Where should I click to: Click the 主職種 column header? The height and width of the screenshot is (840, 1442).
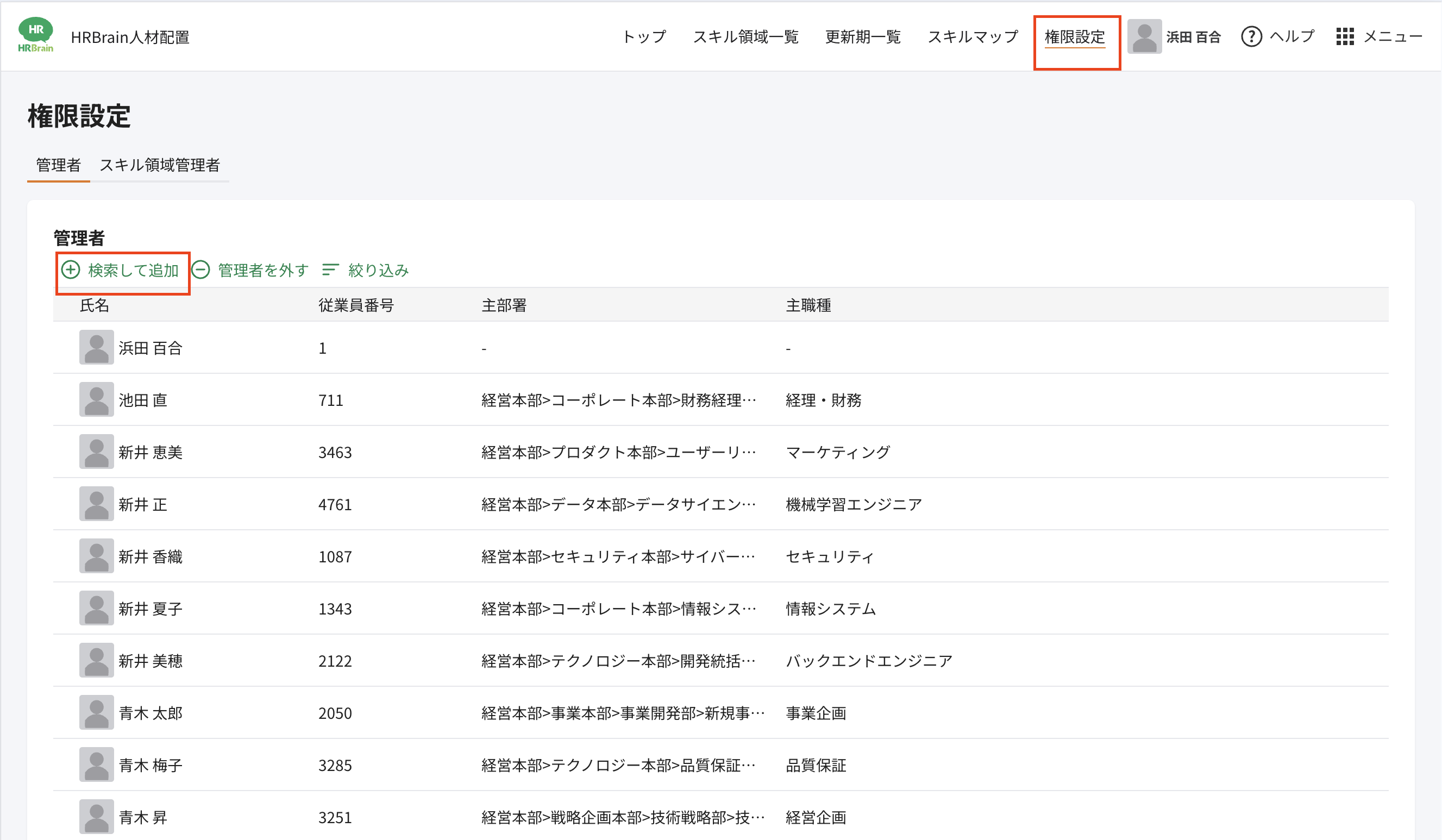[808, 305]
